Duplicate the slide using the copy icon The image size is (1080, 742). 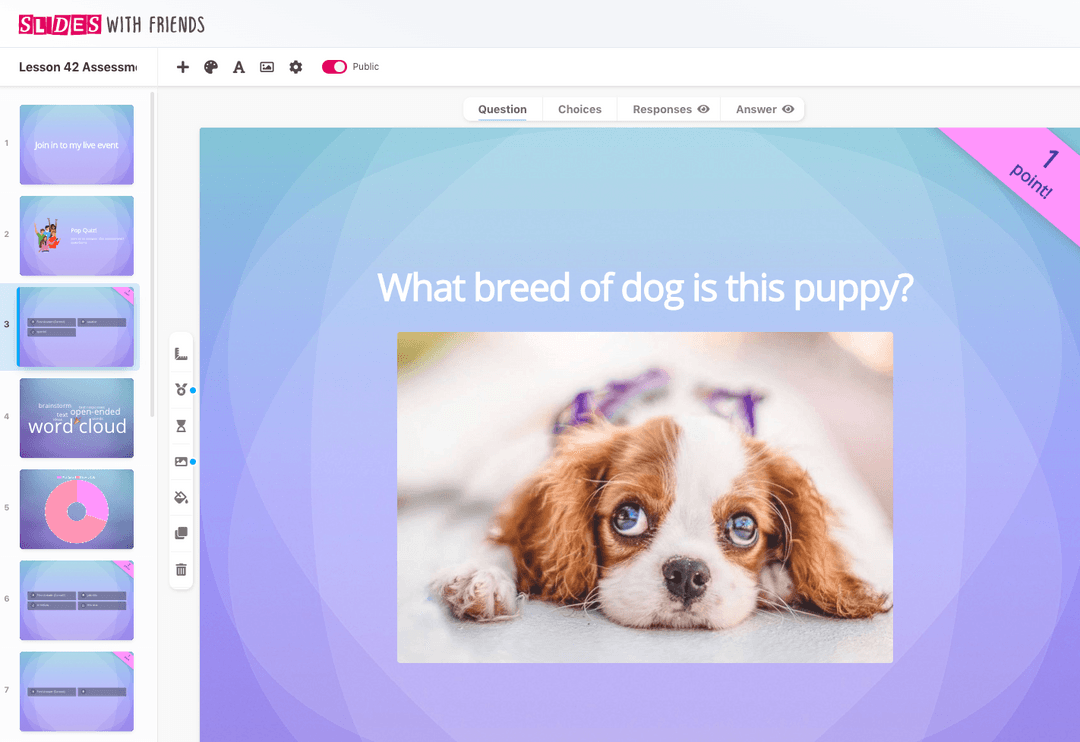pos(181,533)
